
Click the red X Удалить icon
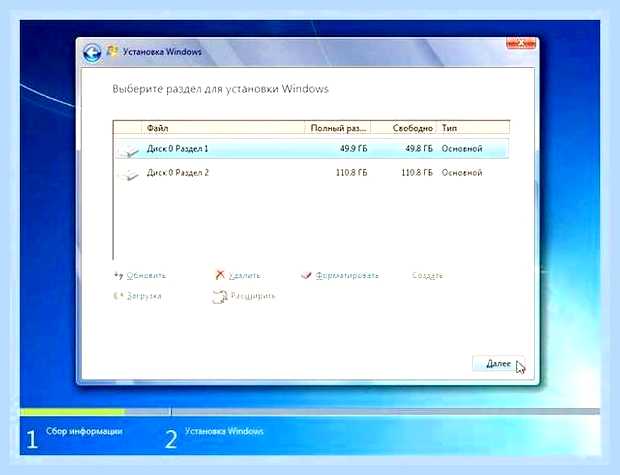[x=220, y=274]
